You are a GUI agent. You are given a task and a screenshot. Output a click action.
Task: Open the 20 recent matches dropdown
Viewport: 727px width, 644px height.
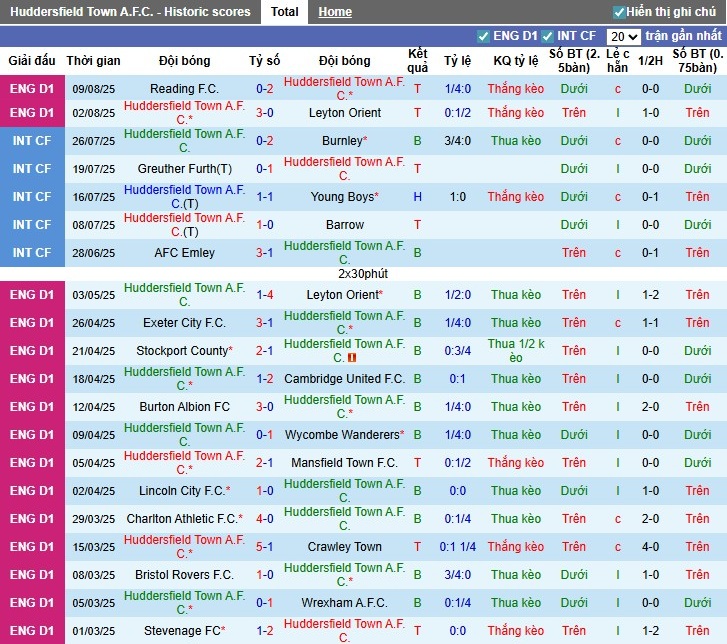[x=623, y=36]
